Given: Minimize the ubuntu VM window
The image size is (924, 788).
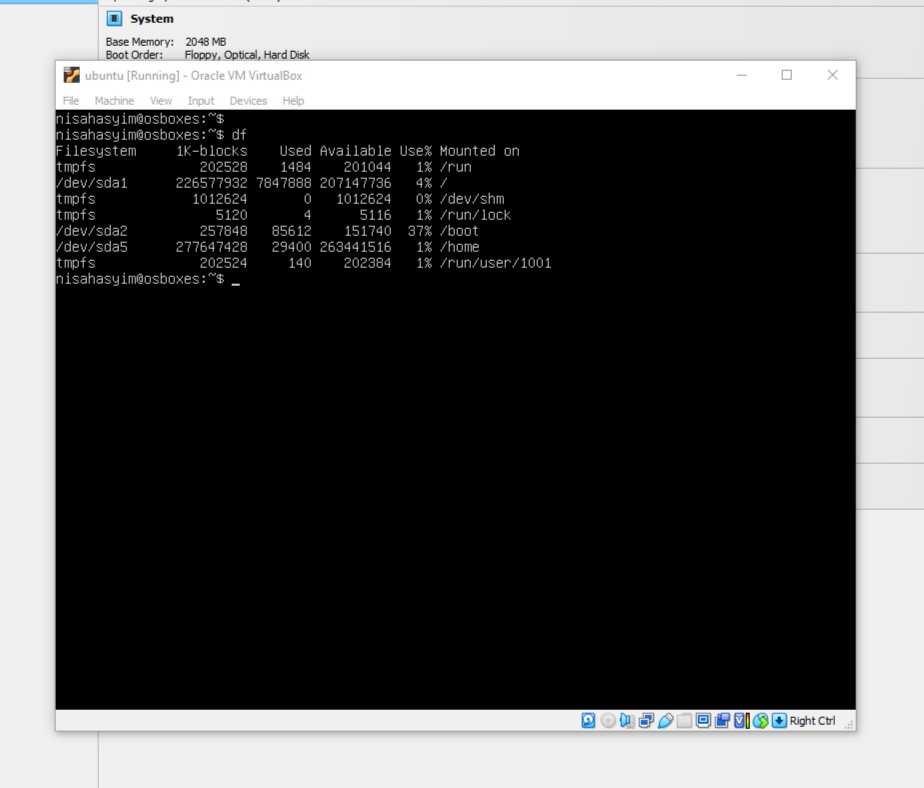Looking at the screenshot, I should (742, 75).
